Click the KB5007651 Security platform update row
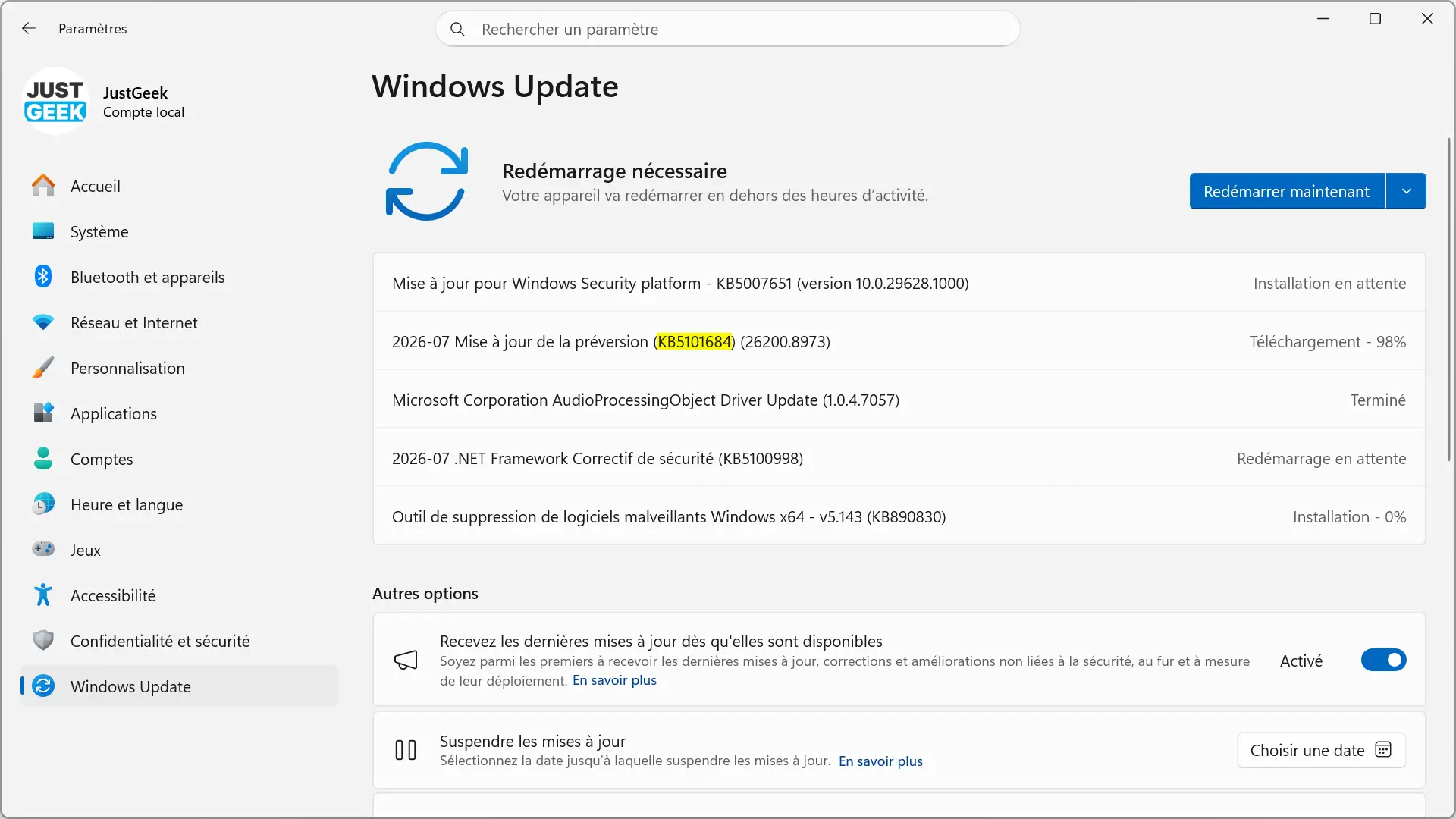This screenshot has width=1456, height=819. coord(899,283)
